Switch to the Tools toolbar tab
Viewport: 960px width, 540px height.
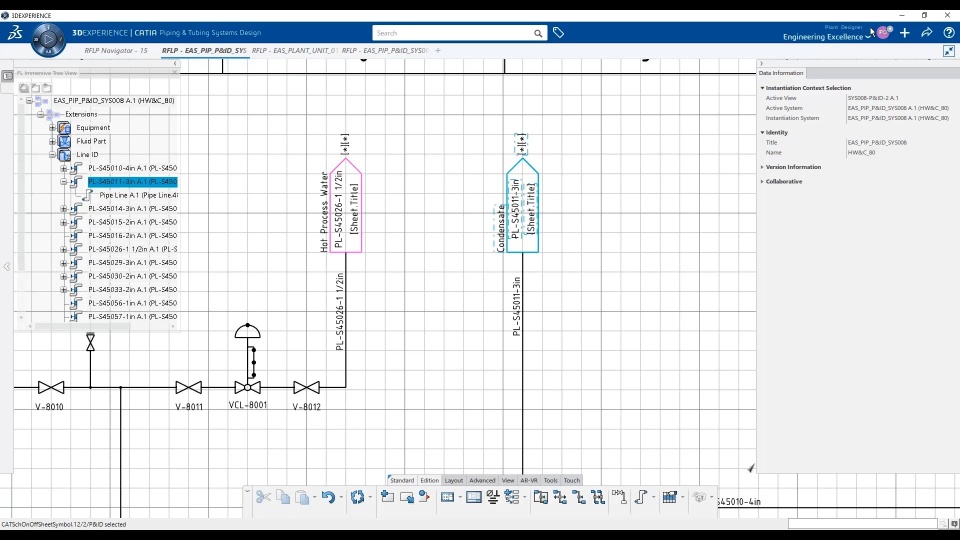point(550,480)
